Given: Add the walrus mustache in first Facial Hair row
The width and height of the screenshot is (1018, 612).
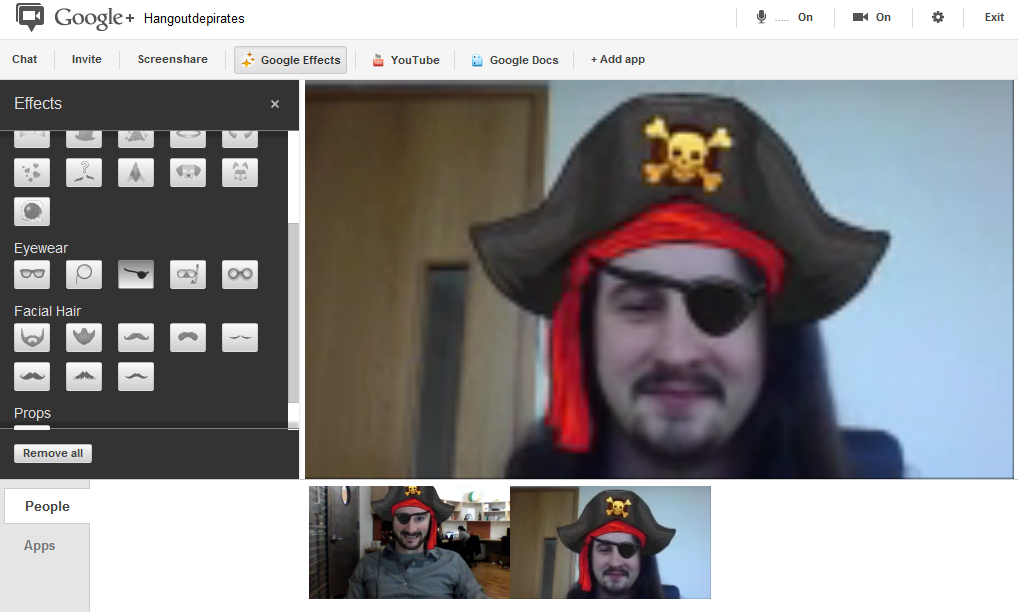Looking at the screenshot, I should (x=136, y=337).
